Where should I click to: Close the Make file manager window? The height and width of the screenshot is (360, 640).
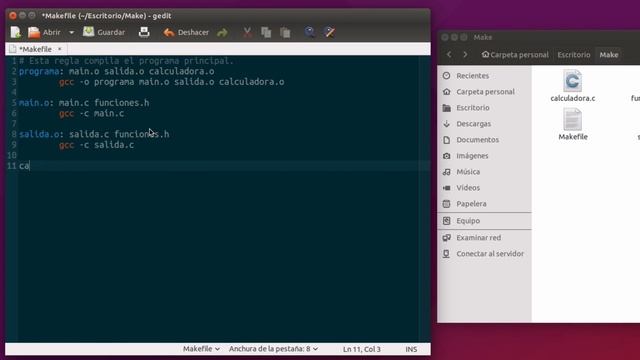coord(445,37)
